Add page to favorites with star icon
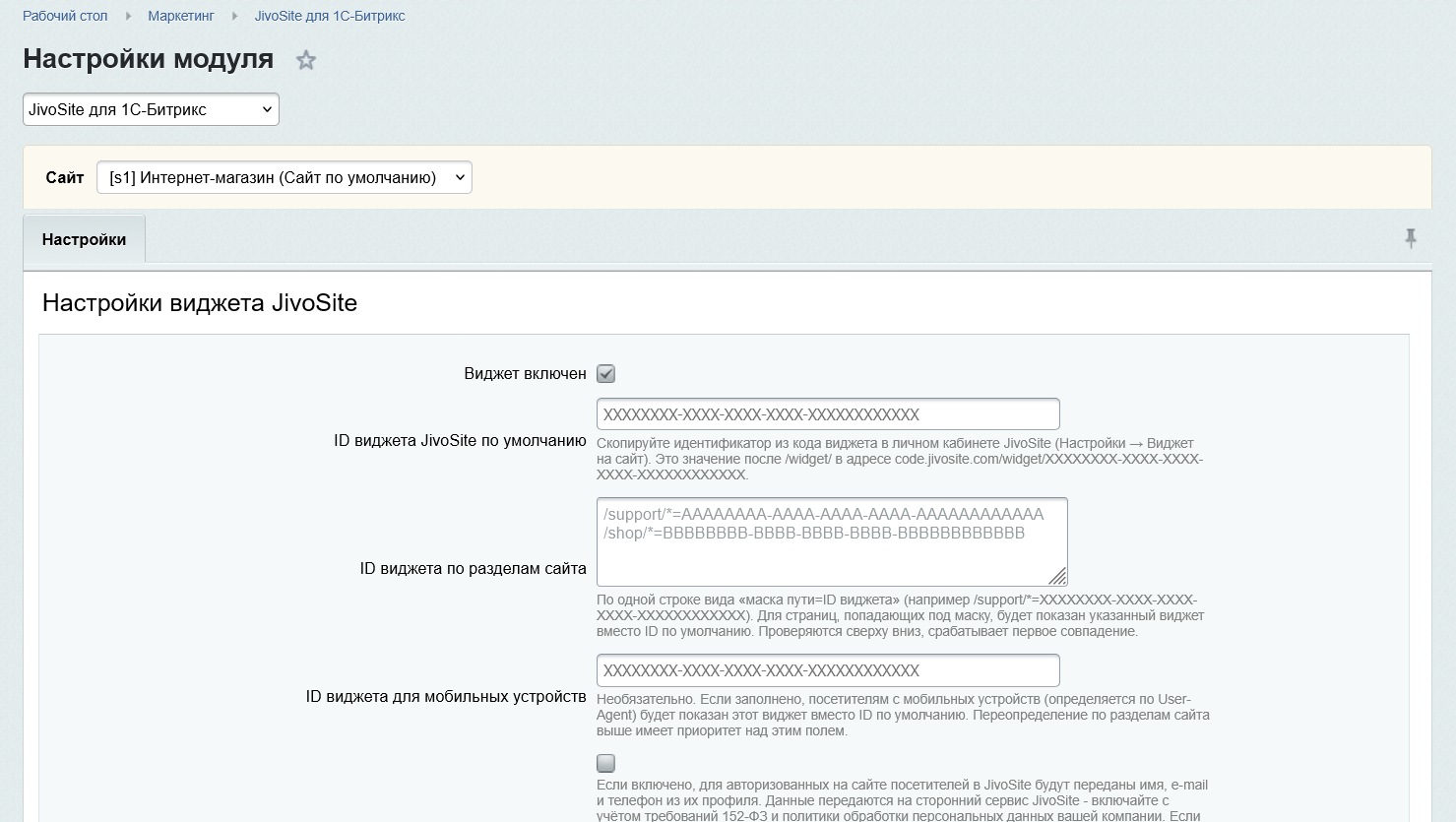The width and height of the screenshot is (1456, 822). [x=306, y=60]
